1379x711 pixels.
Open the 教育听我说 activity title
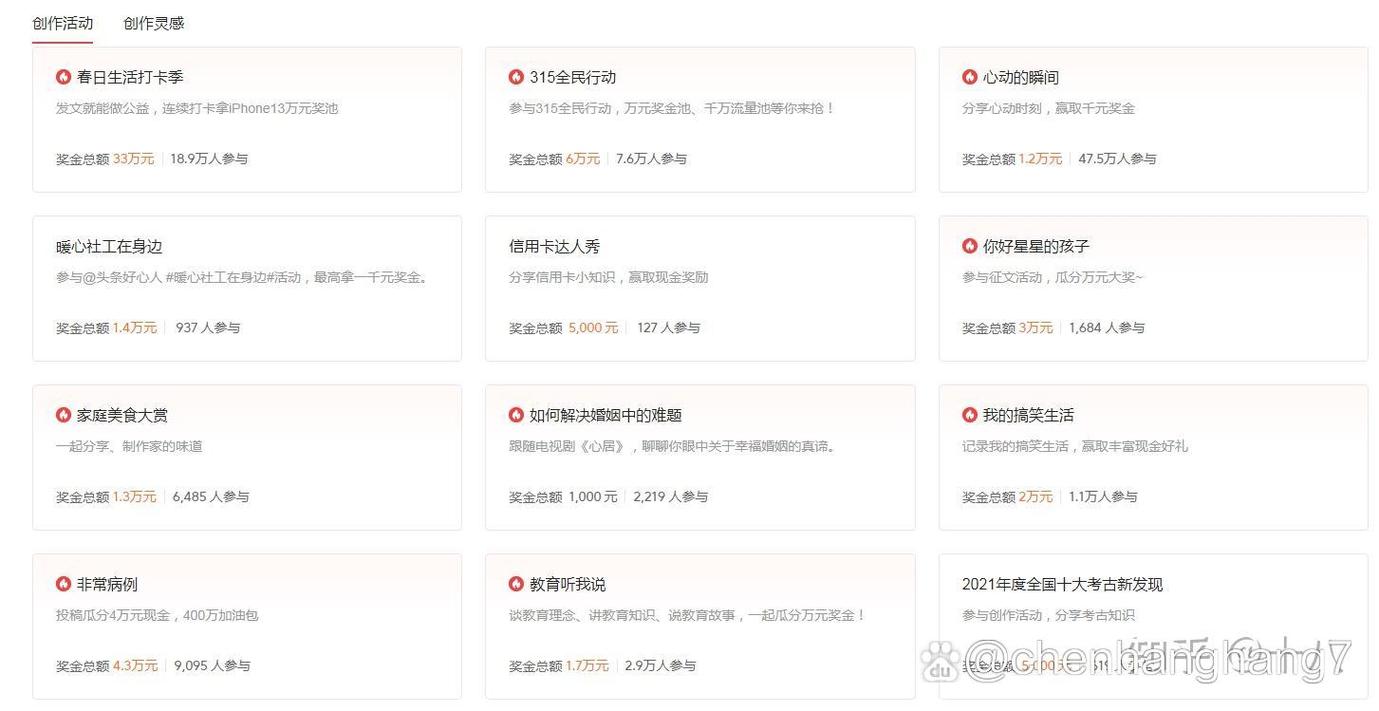coord(568,584)
